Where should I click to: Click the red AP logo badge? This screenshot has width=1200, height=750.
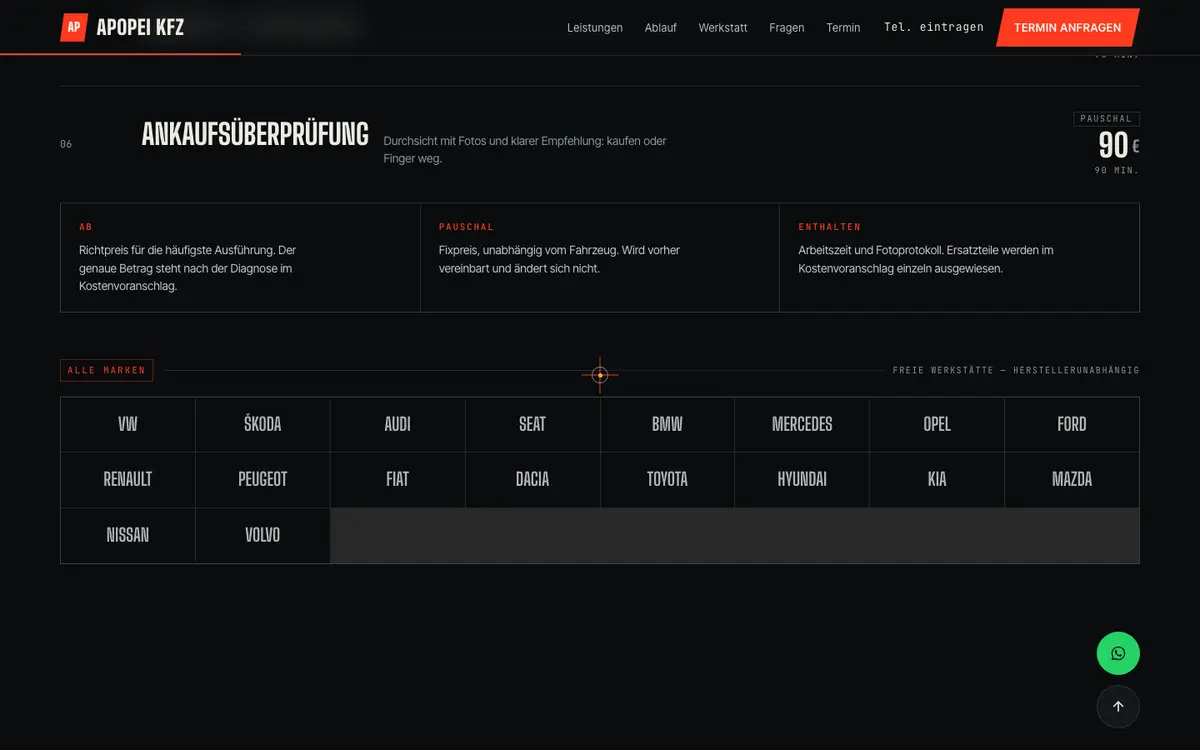[x=74, y=27]
